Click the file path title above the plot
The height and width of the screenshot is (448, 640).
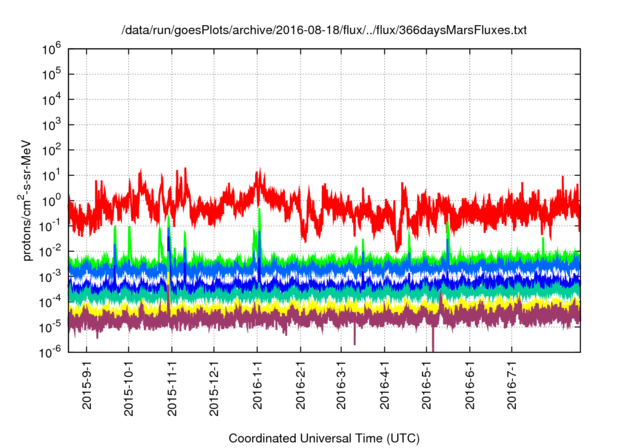[x=324, y=30]
